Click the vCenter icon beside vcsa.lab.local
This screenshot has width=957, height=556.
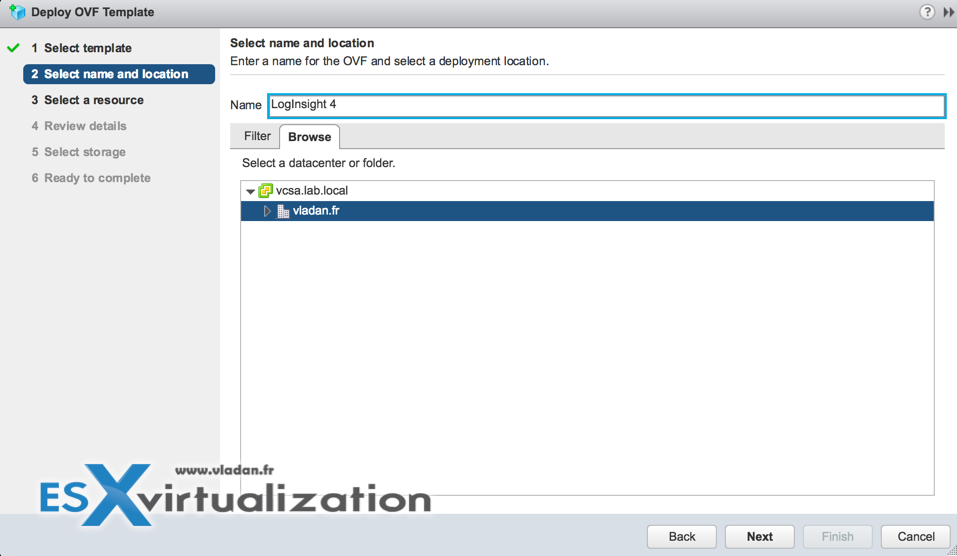[x=265, y=190]
